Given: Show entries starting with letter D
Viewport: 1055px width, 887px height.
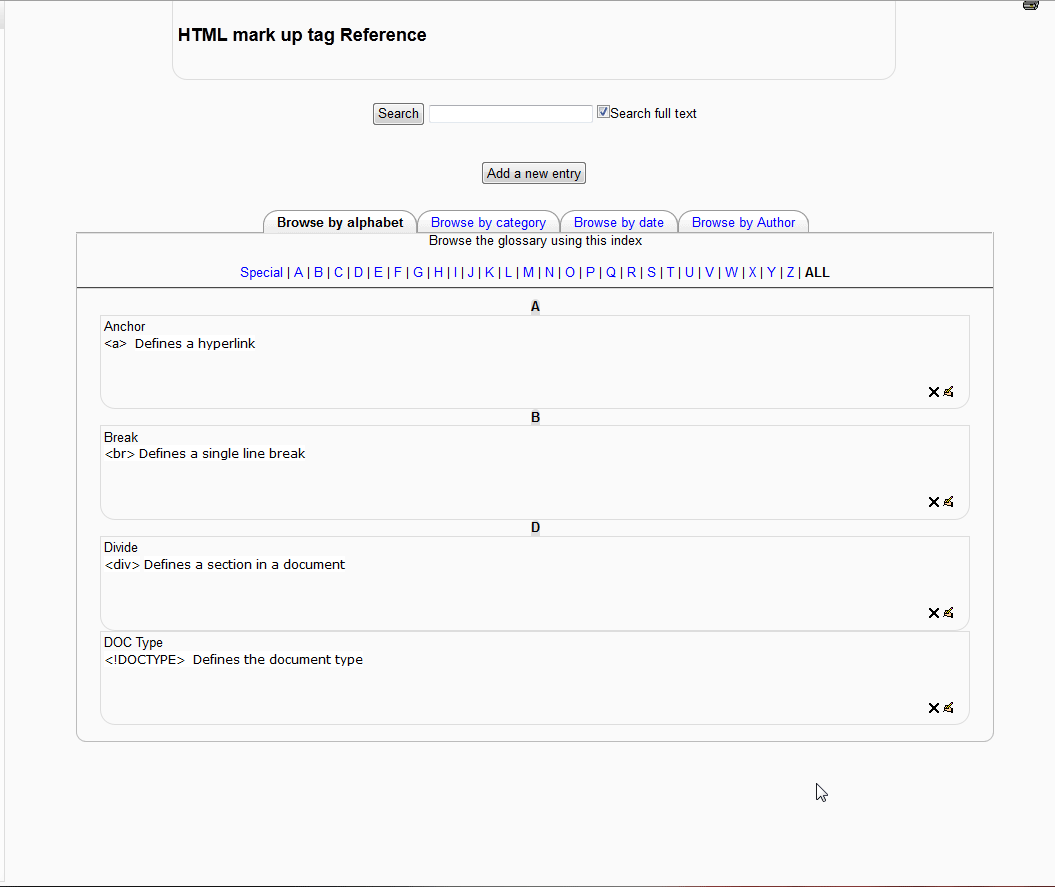Looking at the screenshot, I should click(358, 272).
